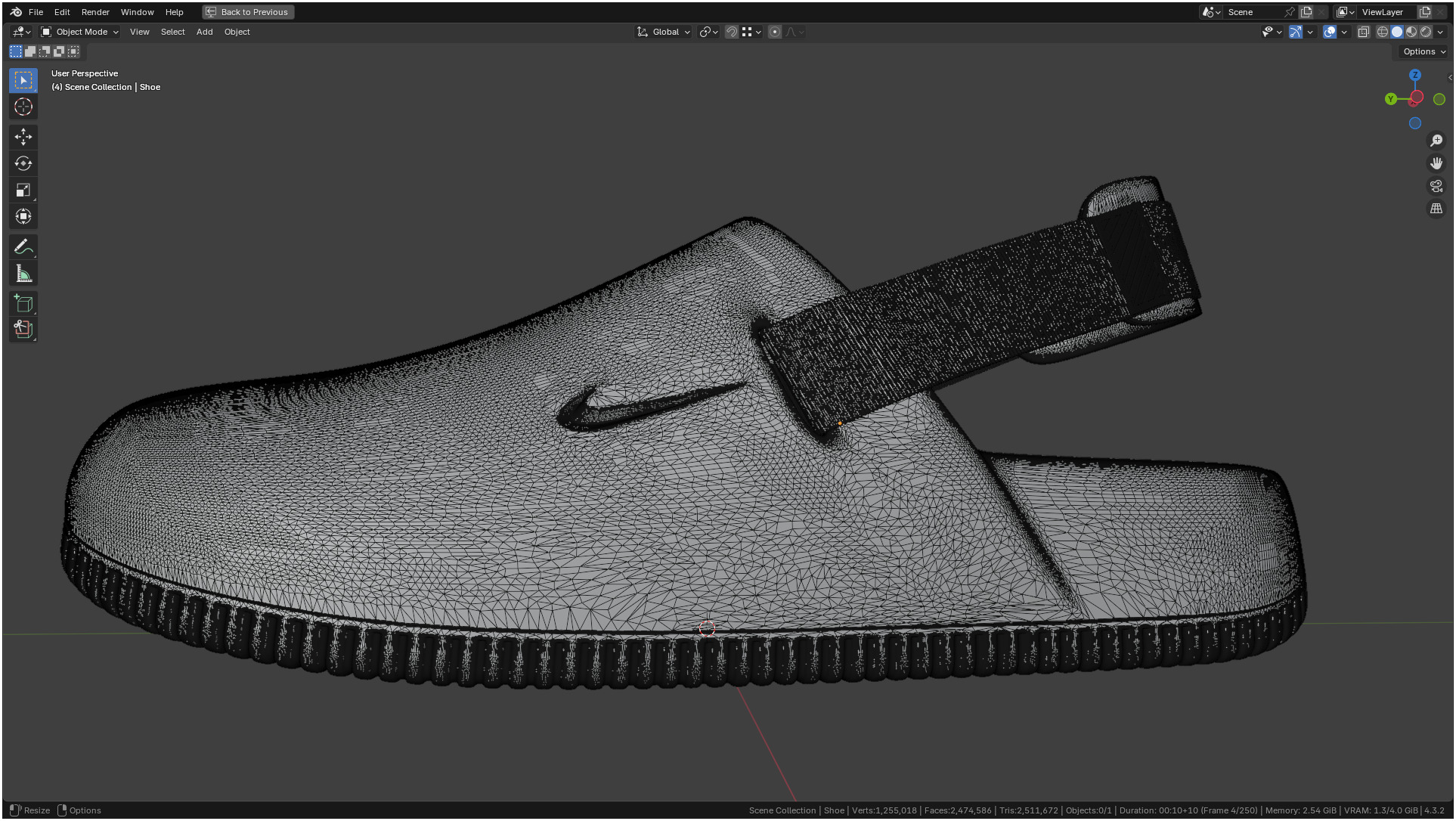Viewport: 1456px width, 821px height.
Task: Open the viewport Select menu
Action: [172, 32]
